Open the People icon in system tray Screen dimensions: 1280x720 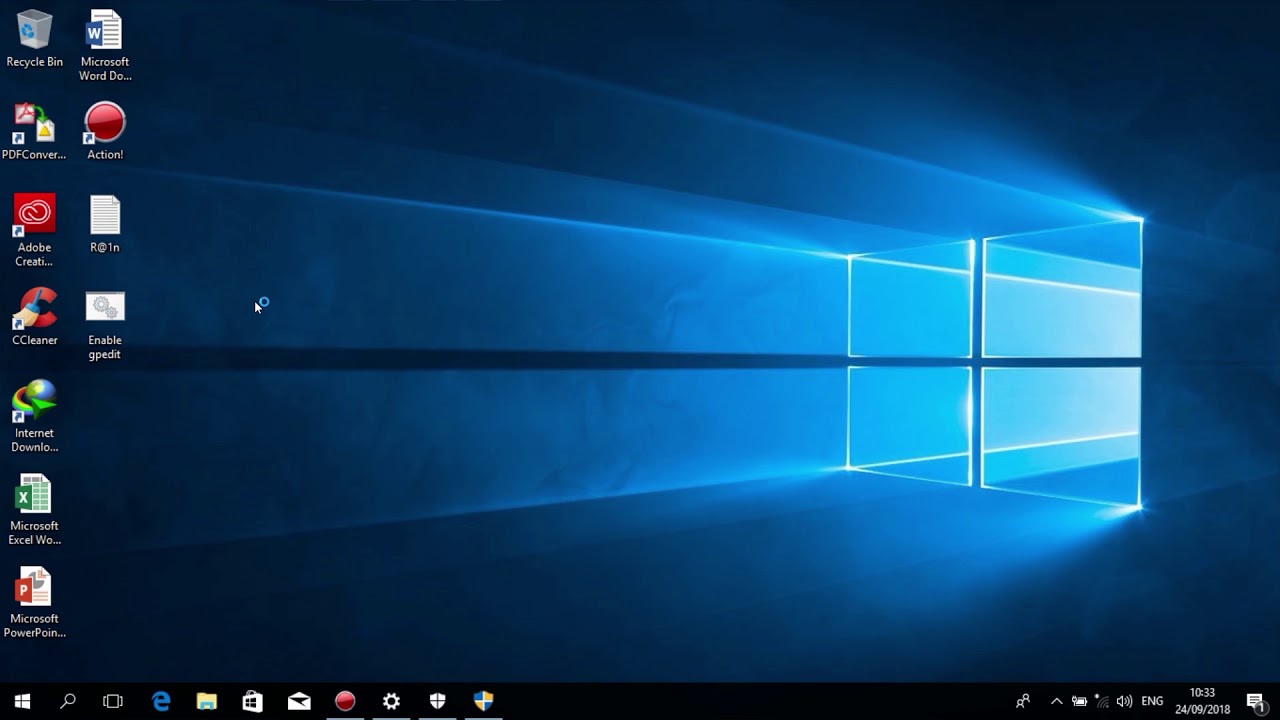pos(1023,701)
